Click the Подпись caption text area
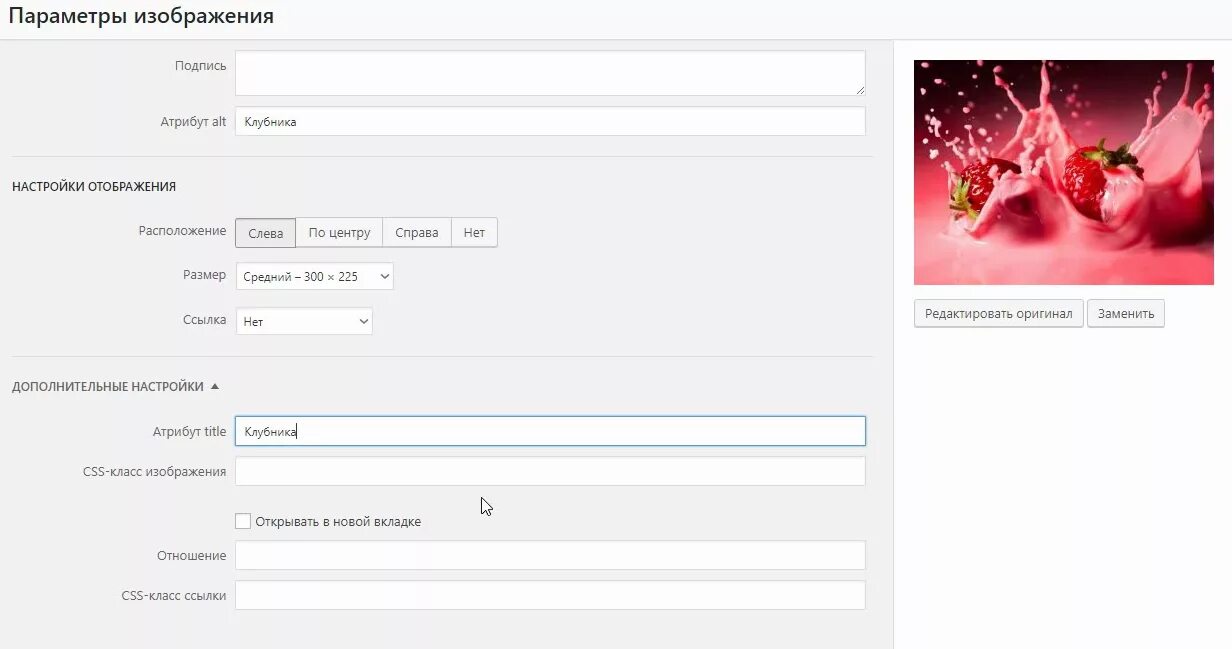The height and width of the screenshot is (649, 1232). pyautogui.click(x=550, y=73)
